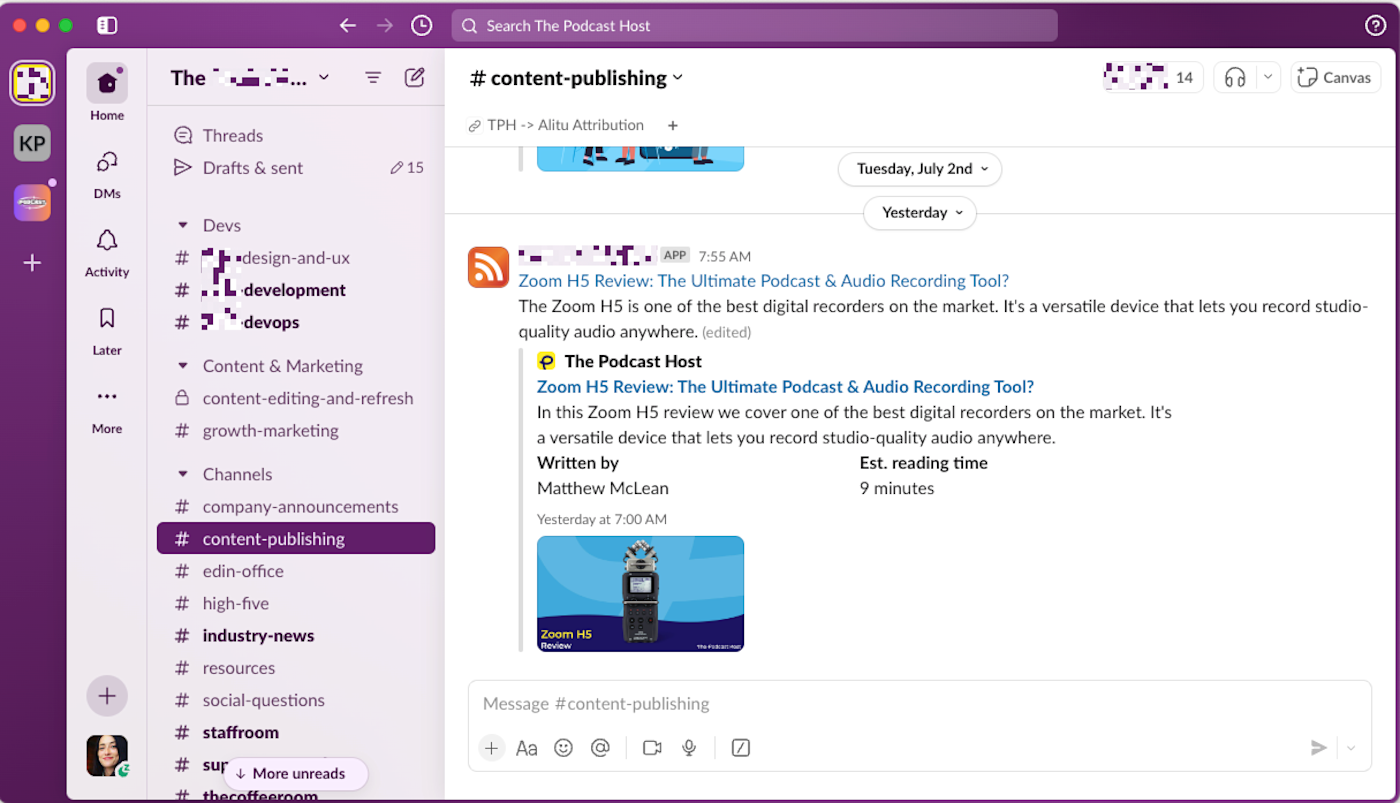Image resolution: width=1400 pixels, height=803 pixels.
Task: Open the development channel
Action: (296, 290)
